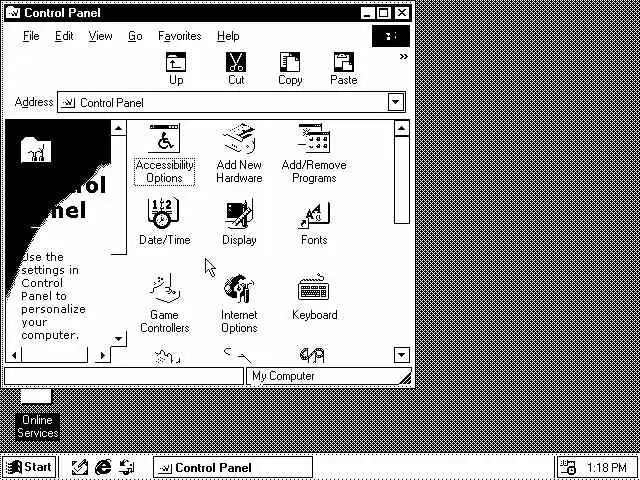The height and width of the screenshot is (480, 640).
Task: Open the Add New Hardware icon
Action: 239,154
